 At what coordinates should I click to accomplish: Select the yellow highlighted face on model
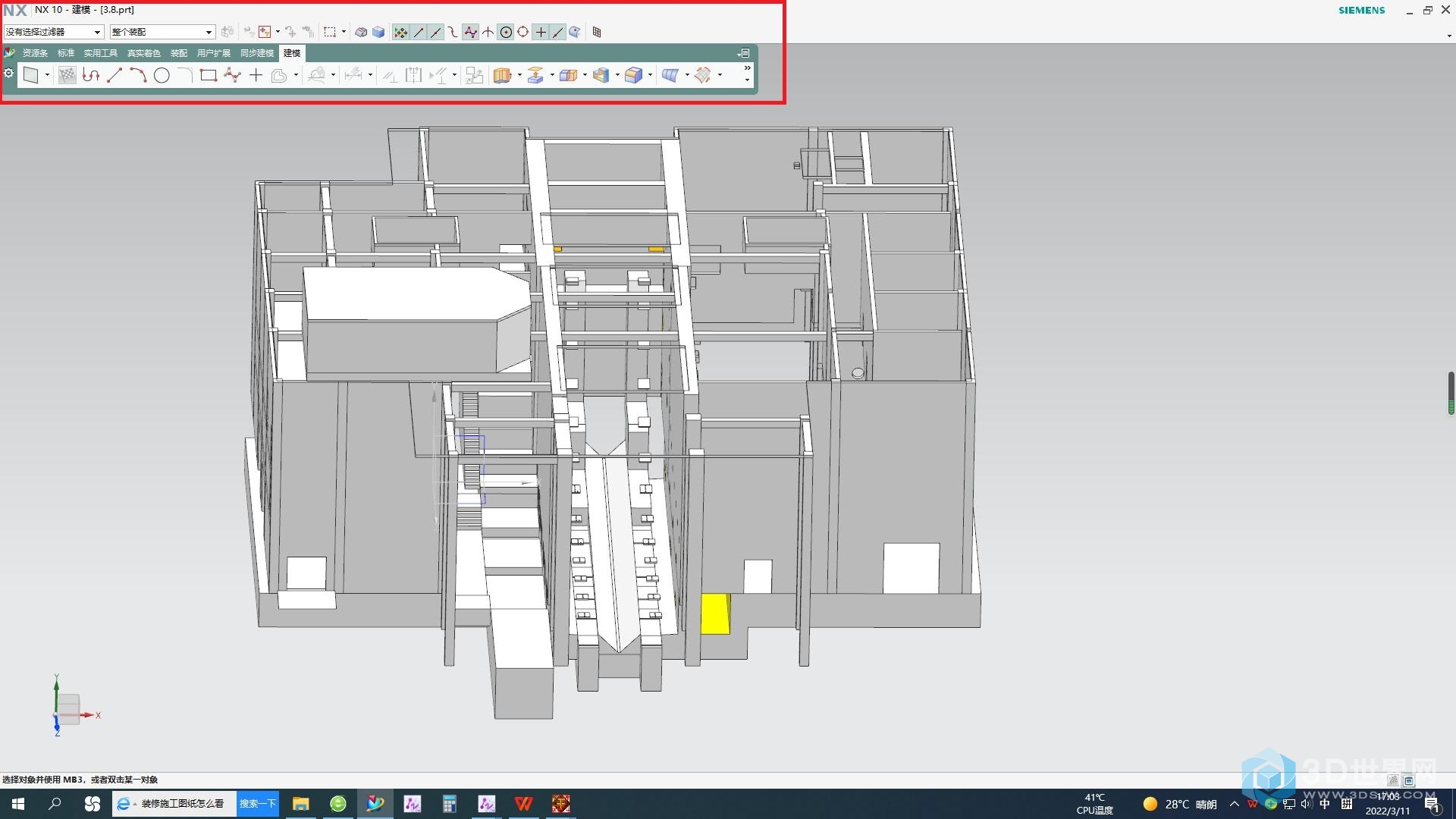tap(714, 614)
